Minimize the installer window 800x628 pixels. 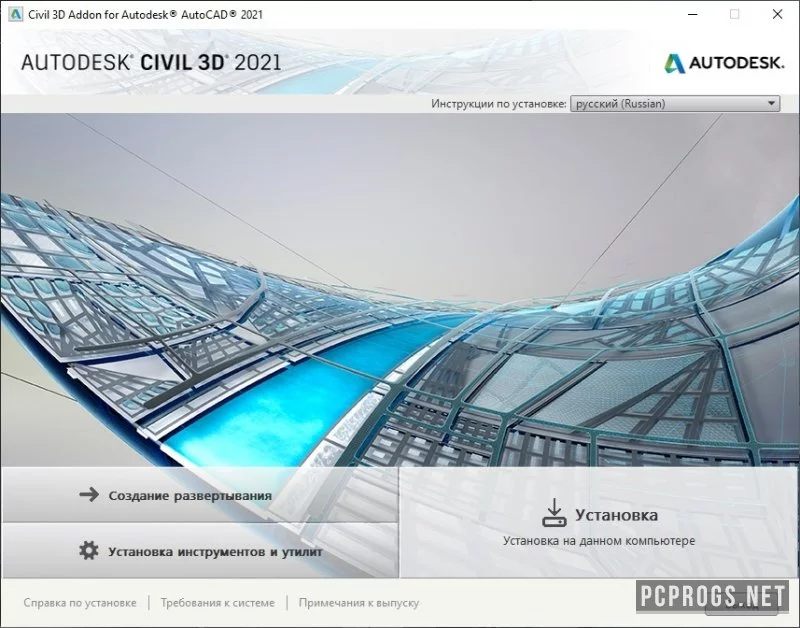[x=692, y=14]
